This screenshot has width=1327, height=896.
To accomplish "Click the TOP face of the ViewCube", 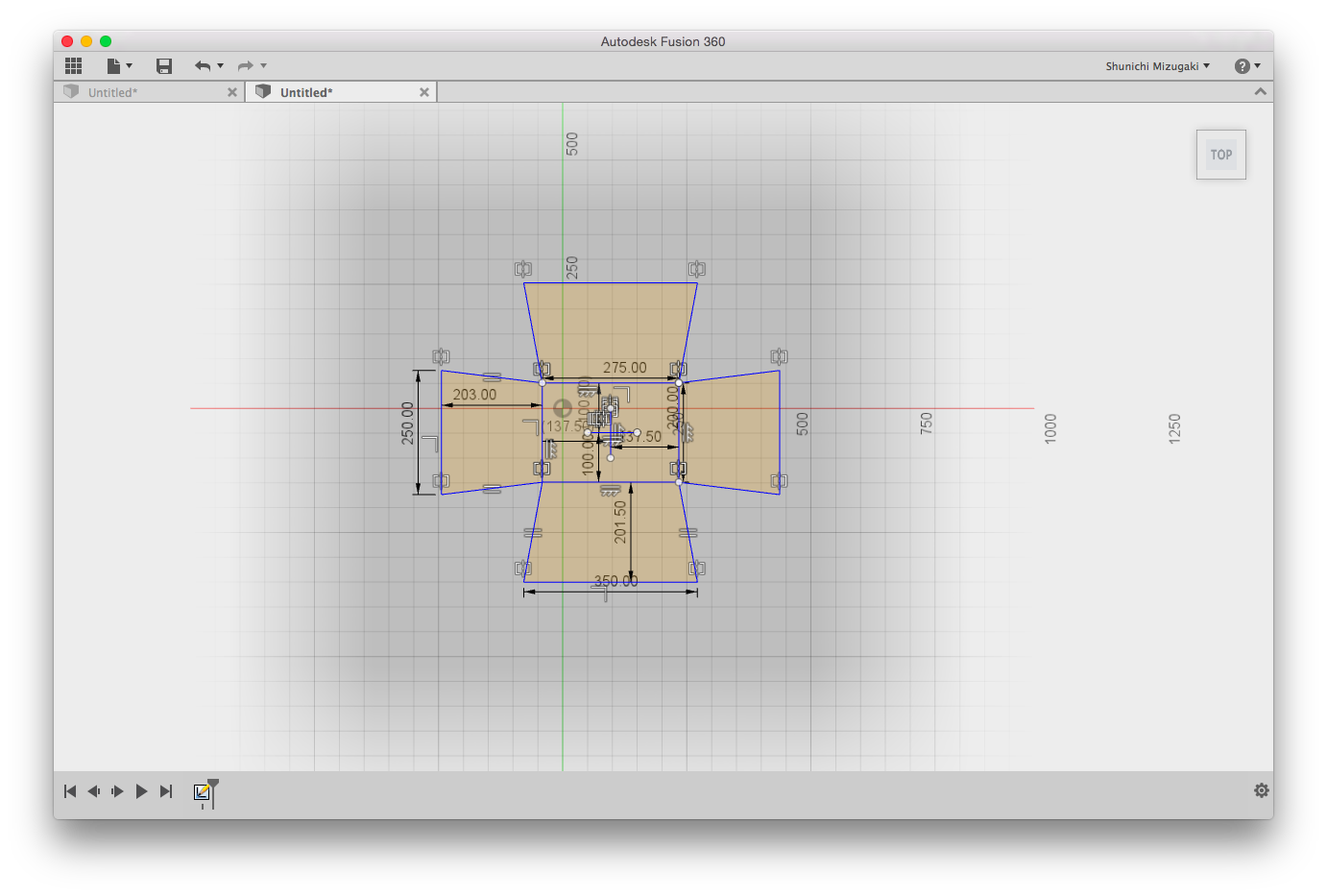I will click(x=1221, y=155).
